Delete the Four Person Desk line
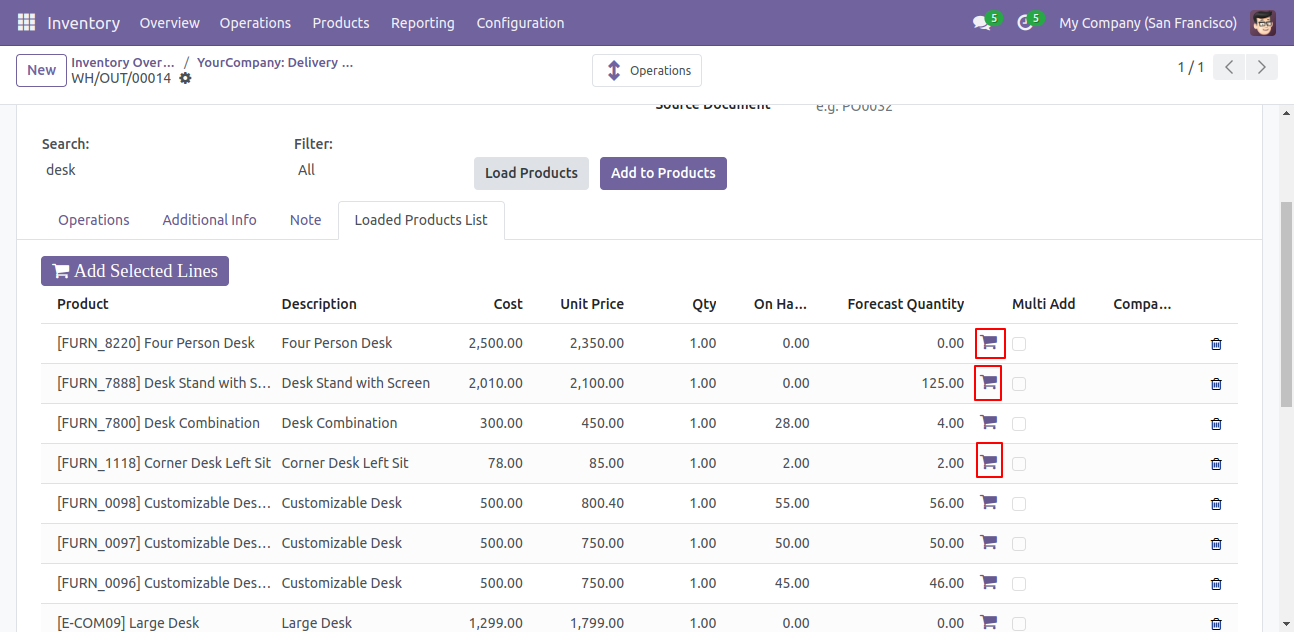This screenshot has width=1294, height=632. tap(1216, 344)
